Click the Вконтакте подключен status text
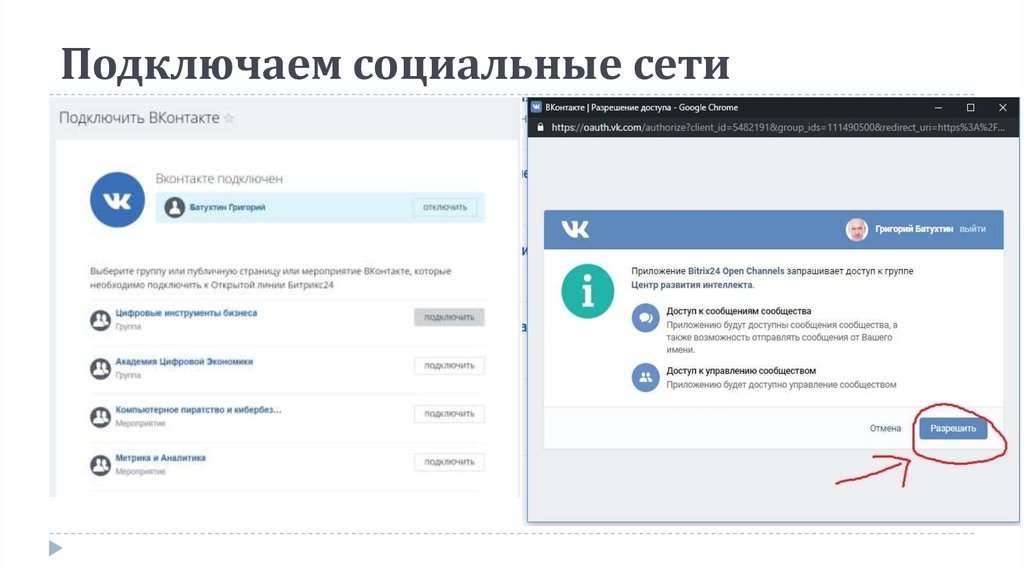The width and height of the screenshot is (1024, 574). 219,179
